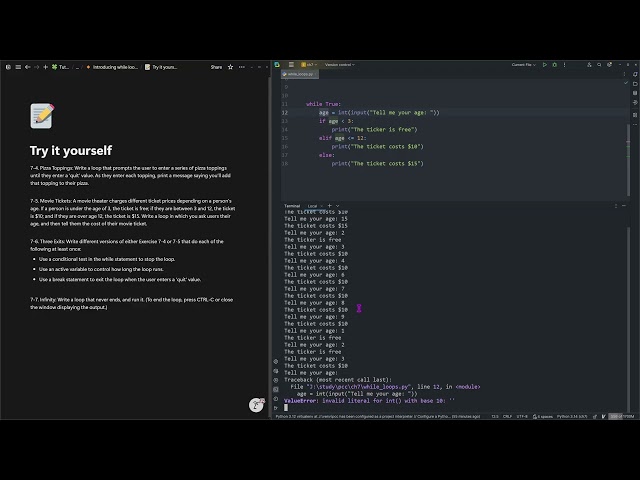This screenshot has height=480, width=640.
Task: Open the ch7 project dropdown
Action: 309,64
